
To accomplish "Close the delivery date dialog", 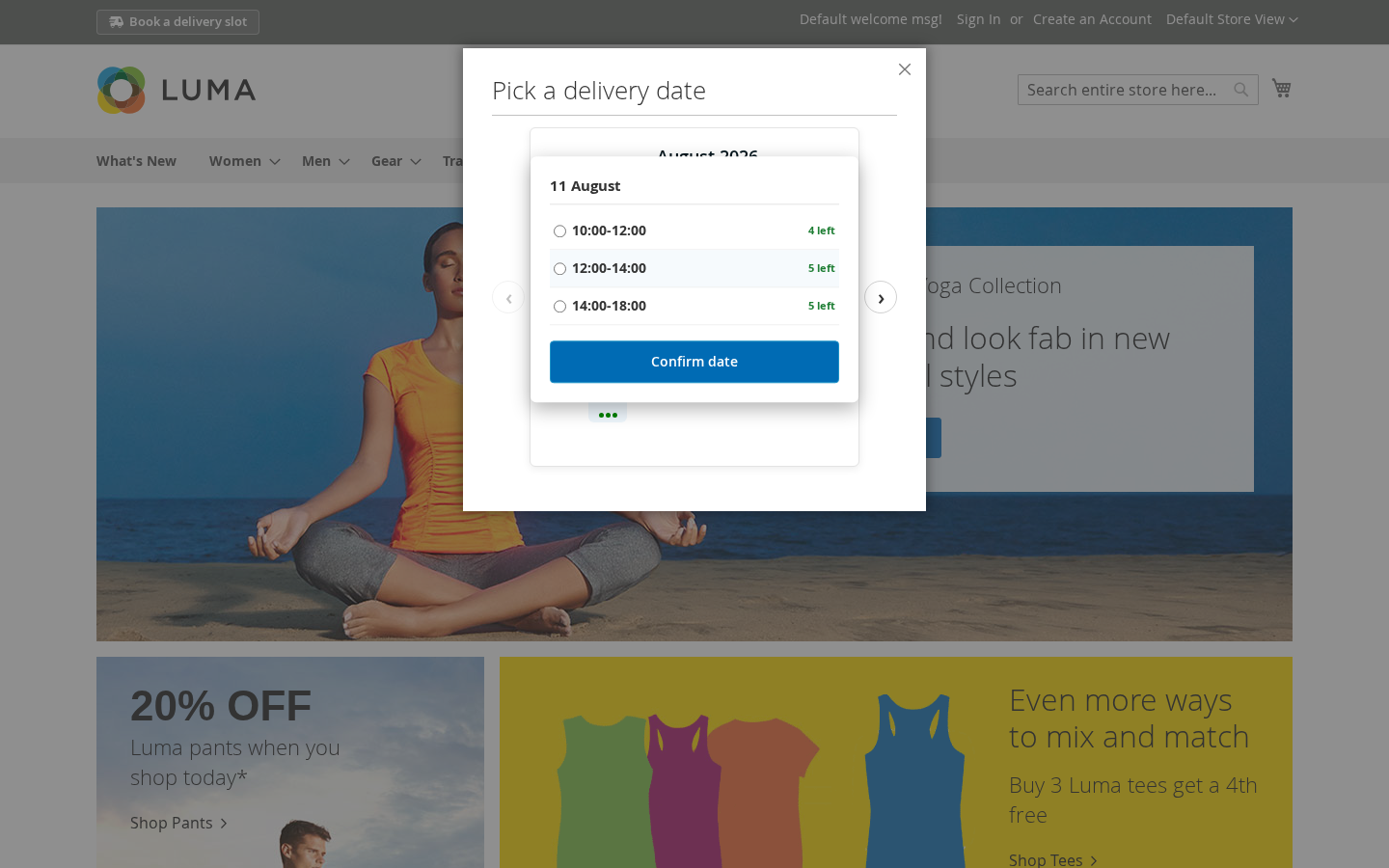I will pyautogui.click(x=904, y=69).
